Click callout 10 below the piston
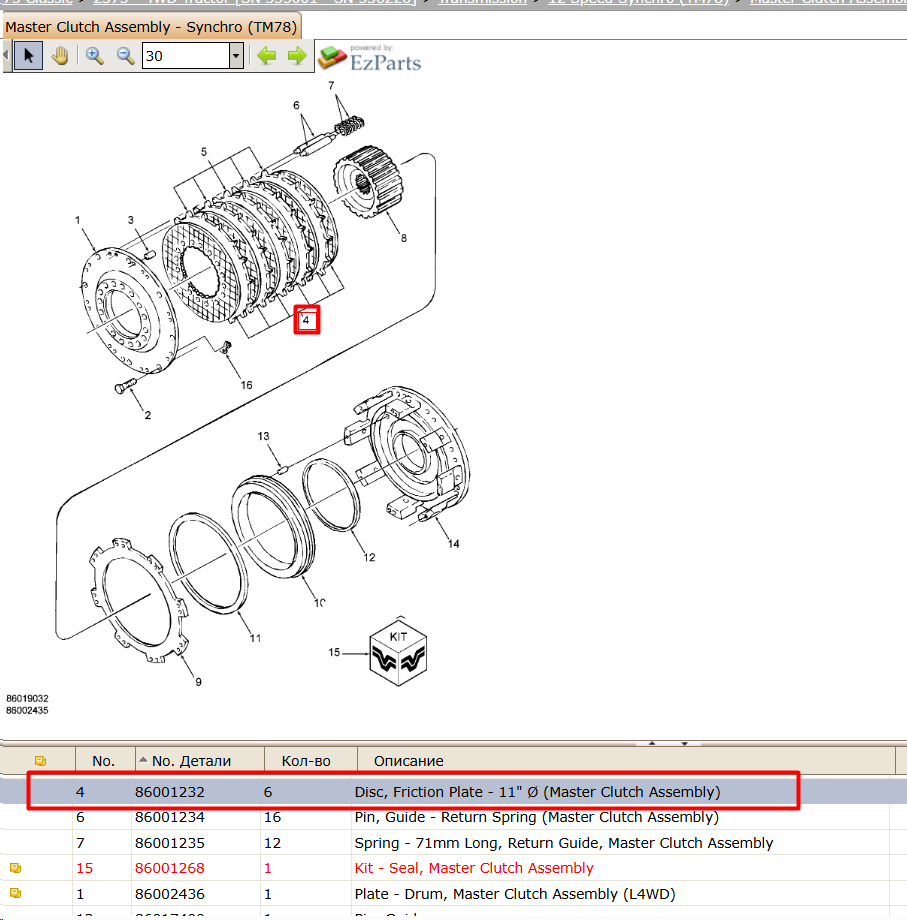 point(320,603)
